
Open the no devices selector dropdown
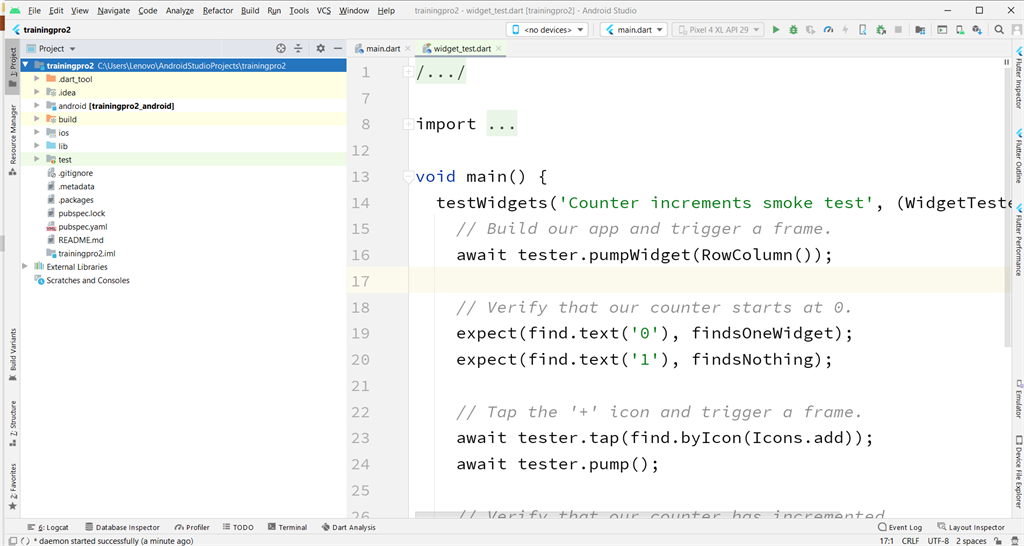pos(547,29)
